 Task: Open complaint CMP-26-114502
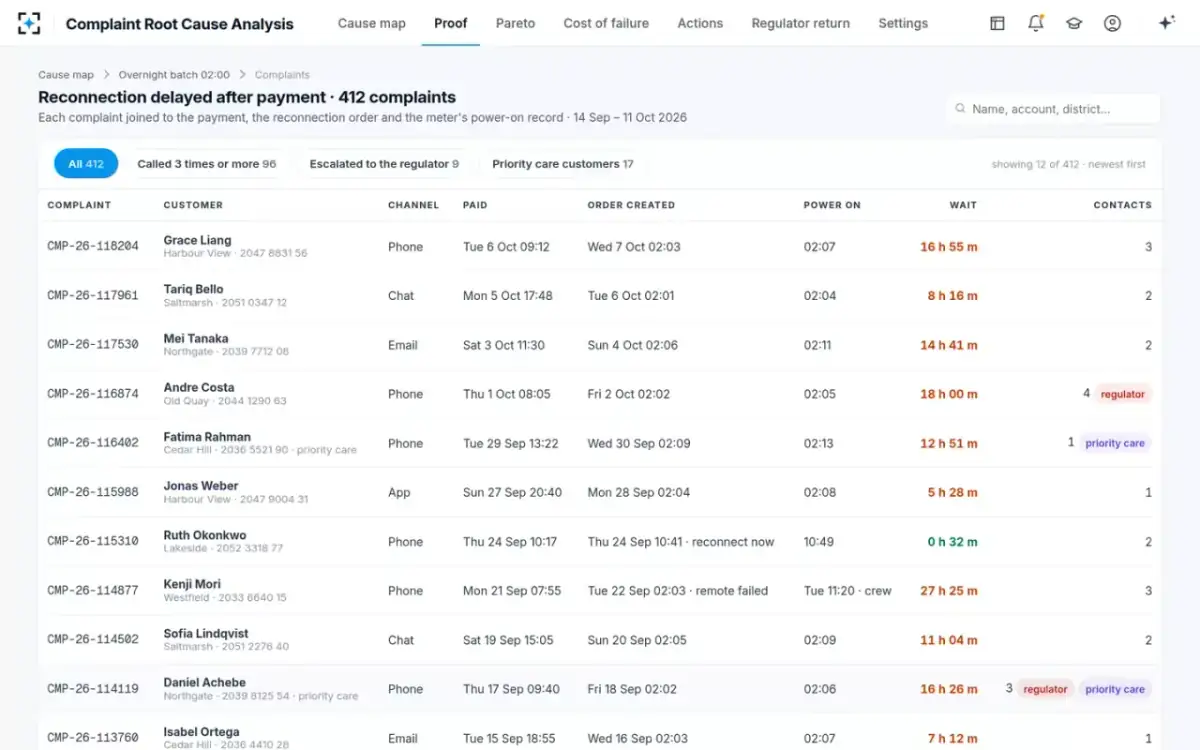pyautogui.click(x=93, y=640)
